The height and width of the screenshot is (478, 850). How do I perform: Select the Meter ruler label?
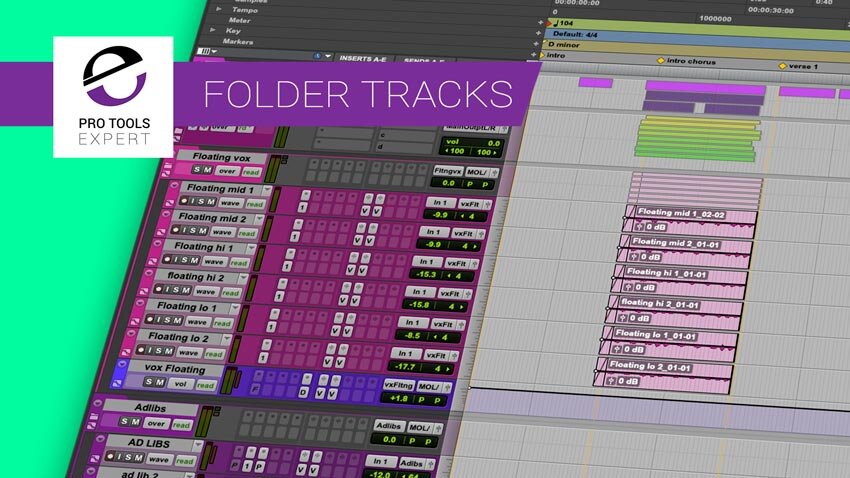[240, 20]
